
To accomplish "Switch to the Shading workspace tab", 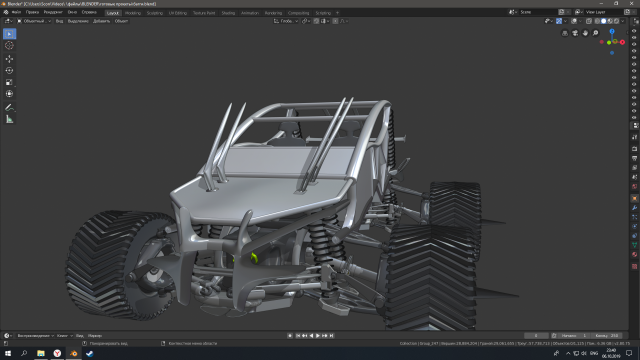I will (228, 13).
